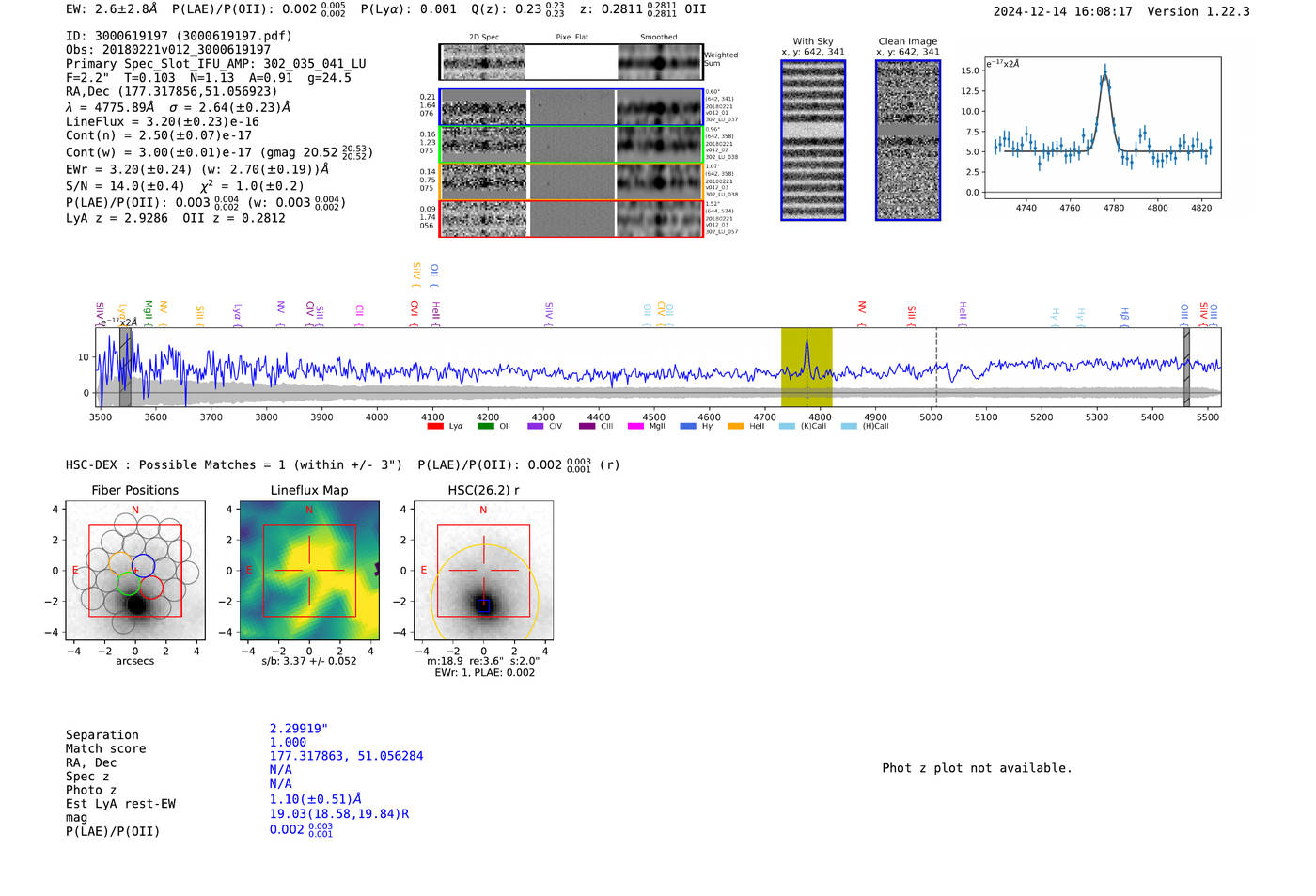Click the Pixel Flat column header
This screenshot has height=896, width=1316.
pyautogui.click(x=572, y=38)
